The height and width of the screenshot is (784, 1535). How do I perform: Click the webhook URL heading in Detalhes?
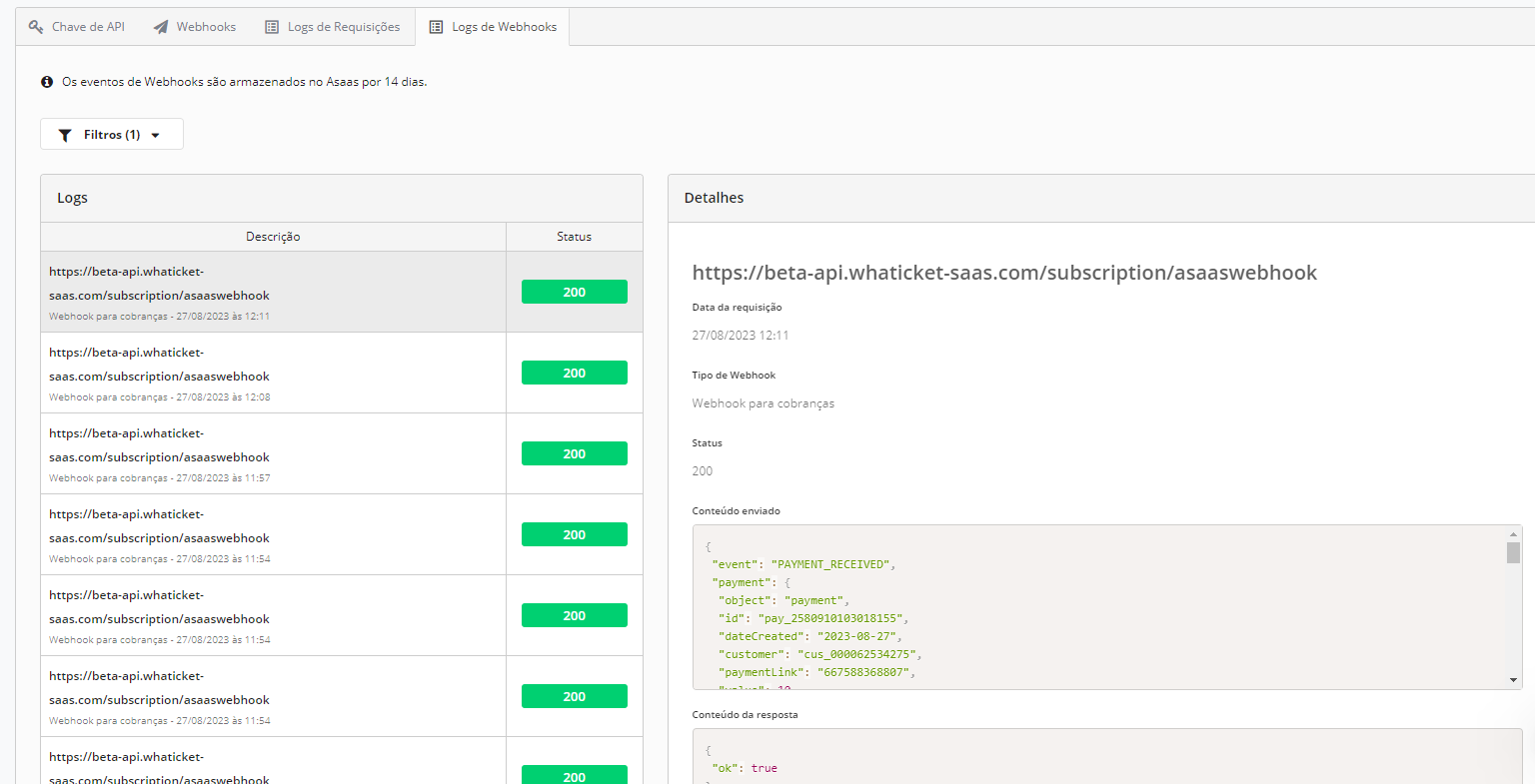click(x=1004, y=273)
